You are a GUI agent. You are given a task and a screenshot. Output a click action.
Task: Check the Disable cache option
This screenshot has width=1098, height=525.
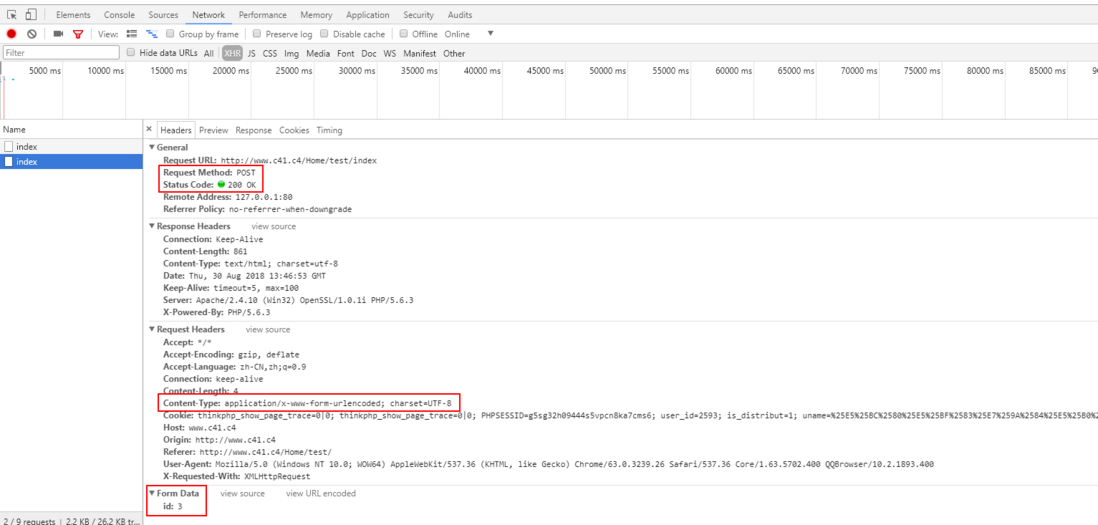pos(324,34)
